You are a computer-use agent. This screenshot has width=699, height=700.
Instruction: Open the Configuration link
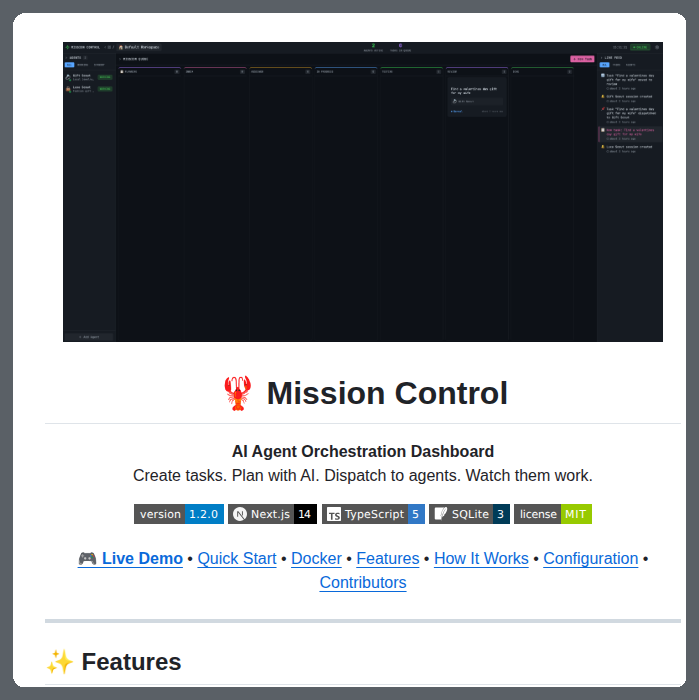click(591, 558)
